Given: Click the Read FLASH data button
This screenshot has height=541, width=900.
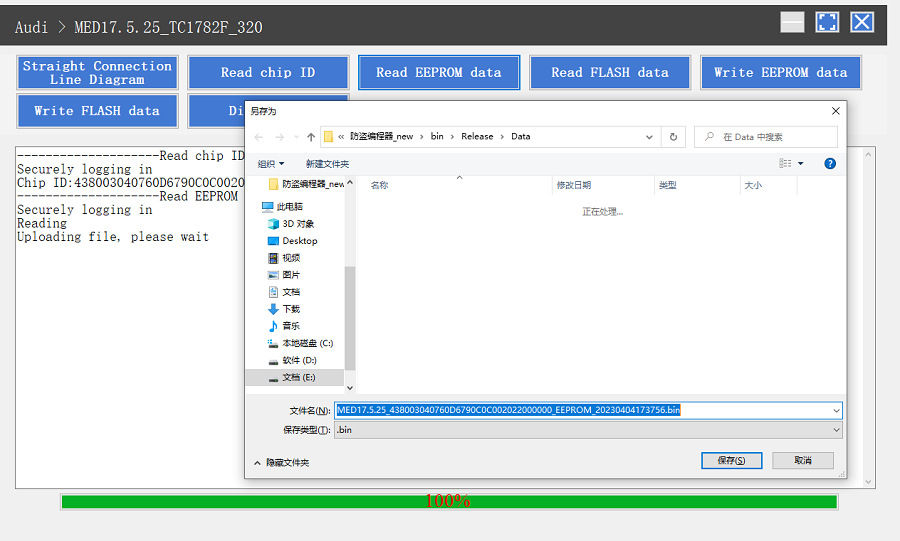Looking at the screenshot, I should (x=609, y=72).
